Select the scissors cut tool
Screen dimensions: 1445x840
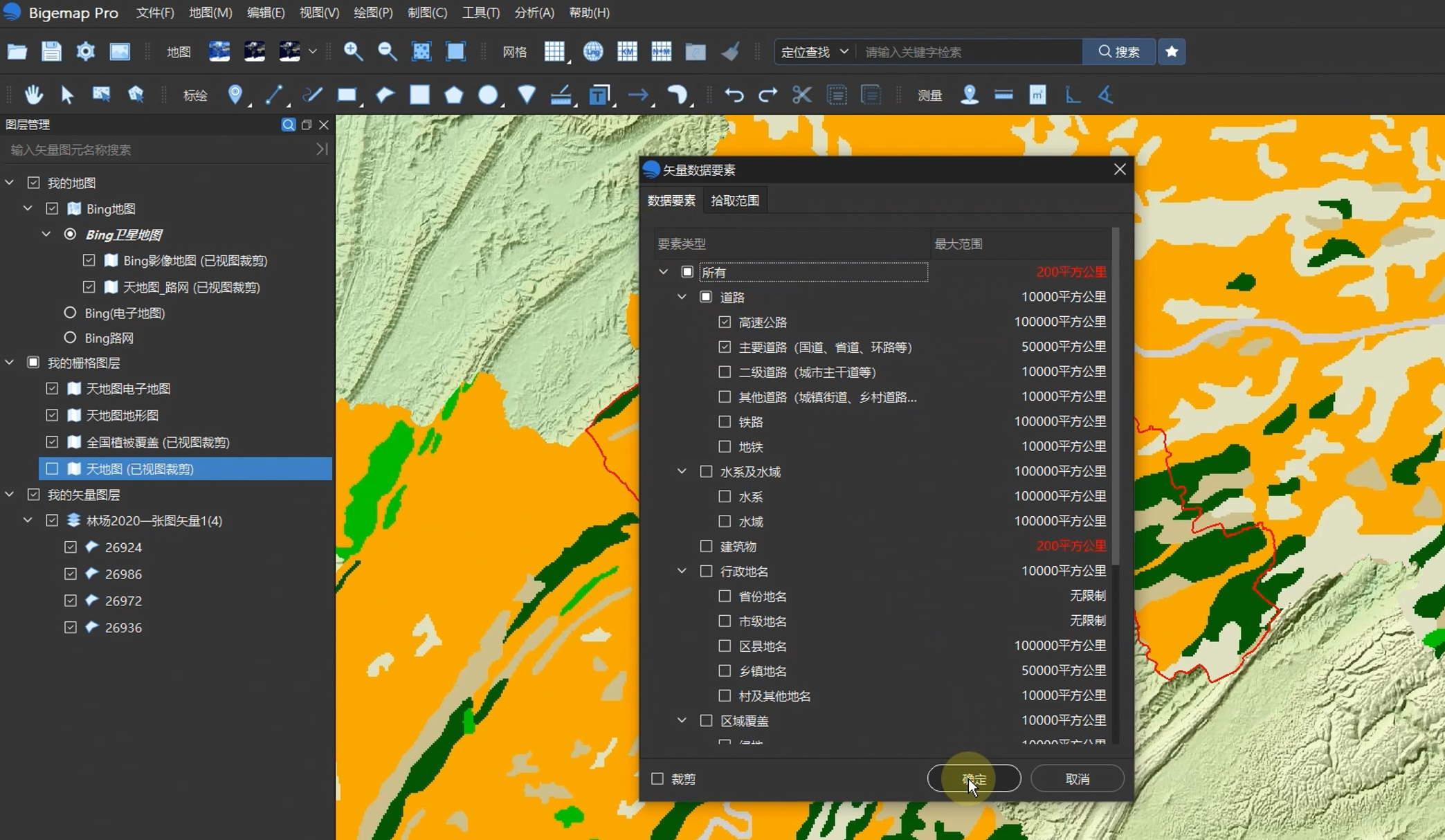[801, 95]
